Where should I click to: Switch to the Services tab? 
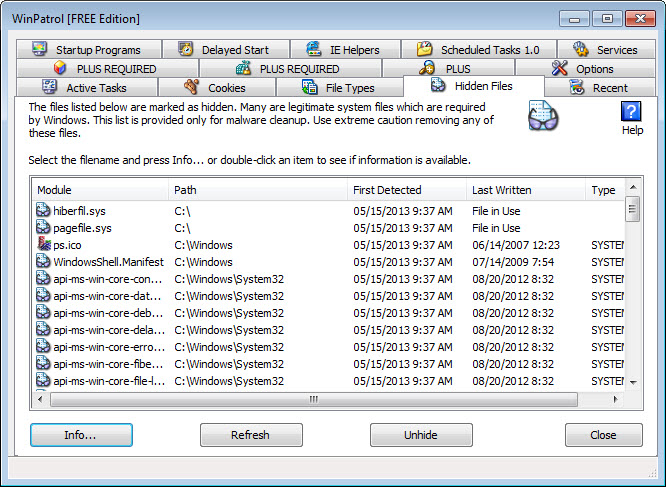click(x=606, y=49)
